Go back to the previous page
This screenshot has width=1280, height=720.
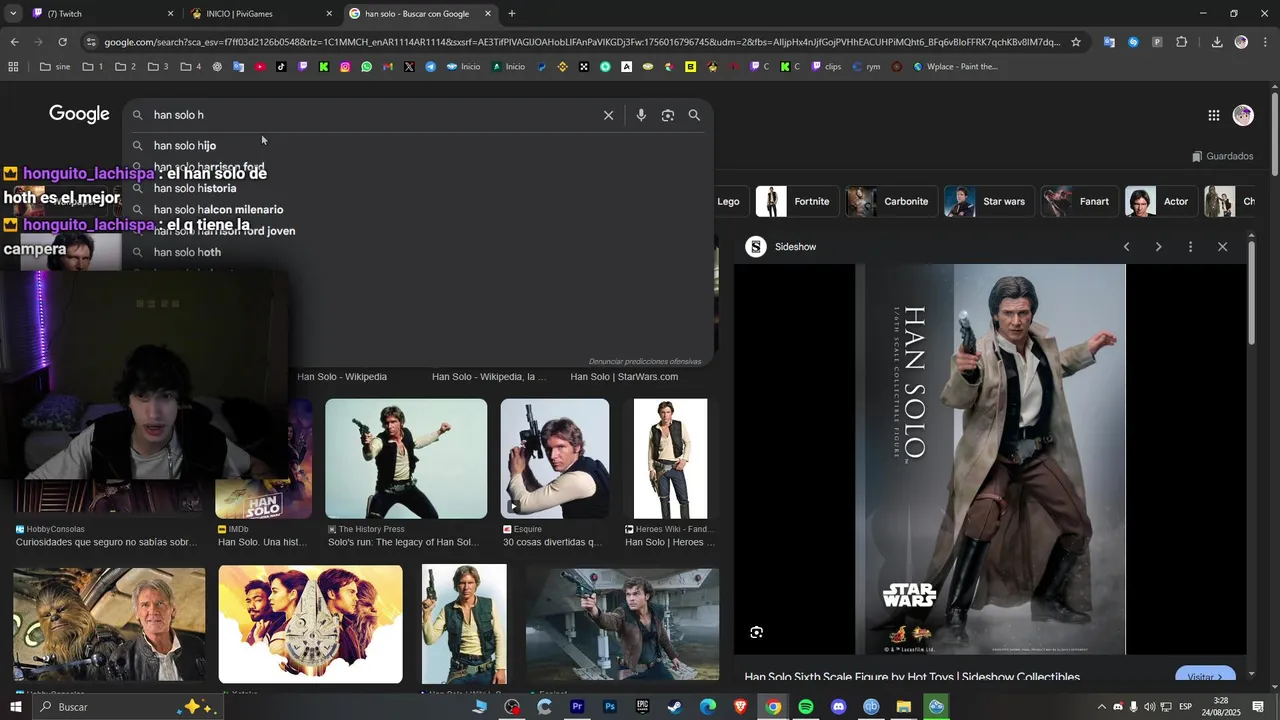(14, 42)
